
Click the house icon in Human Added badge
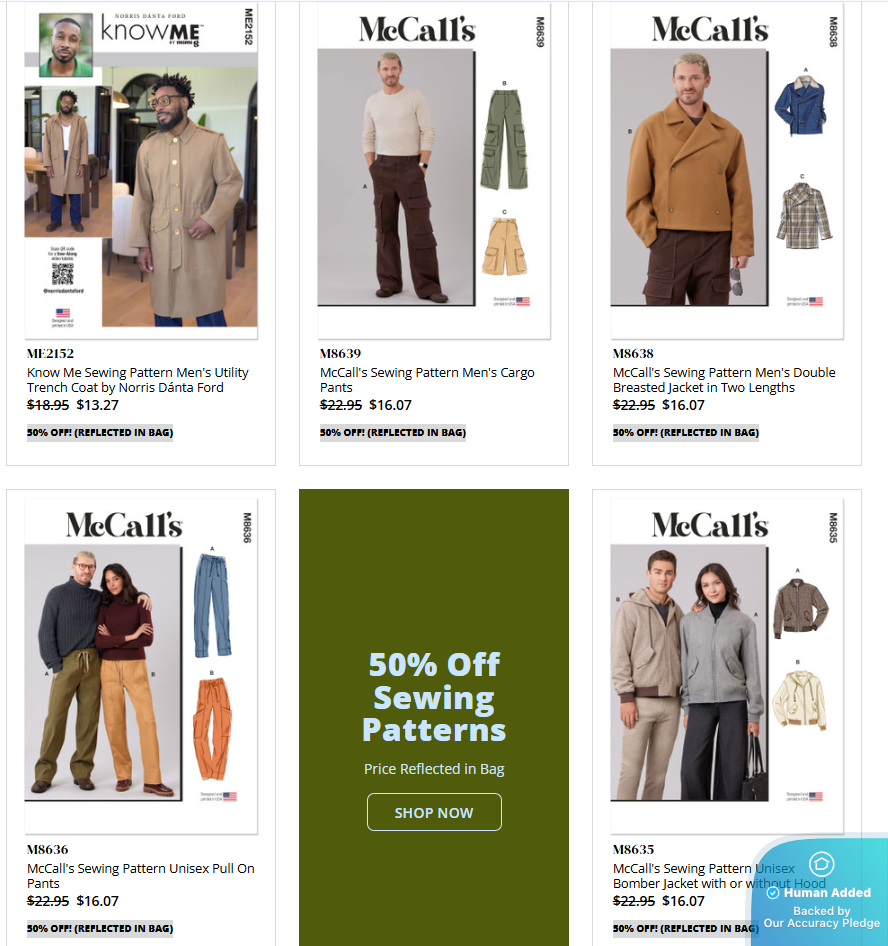coord(822,864)
